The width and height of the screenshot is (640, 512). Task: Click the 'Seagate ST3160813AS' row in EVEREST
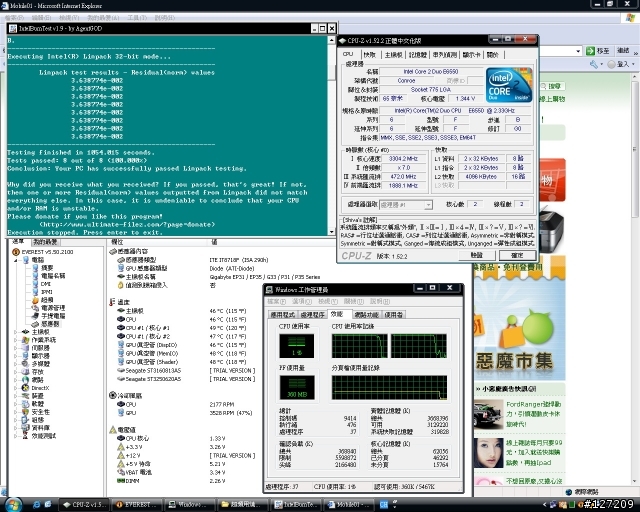pyautogui.click(x=186, y=370)
